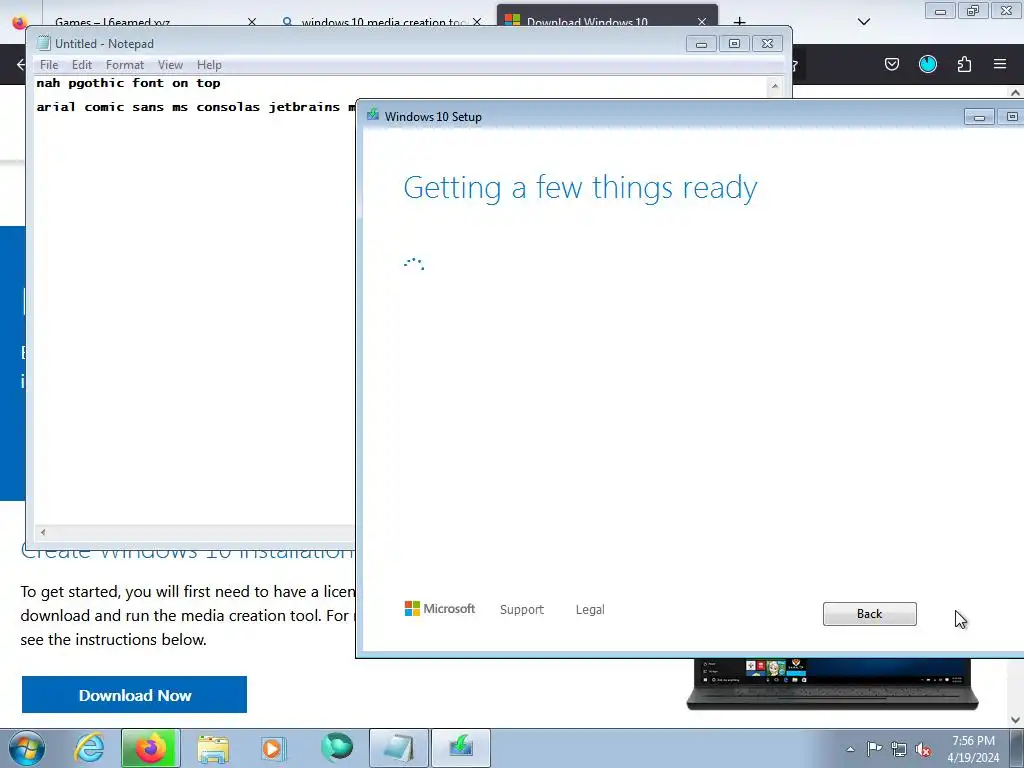Click the Download Now button
The width and height of the screenshot is (1024, 768).
tap(135, 695)
